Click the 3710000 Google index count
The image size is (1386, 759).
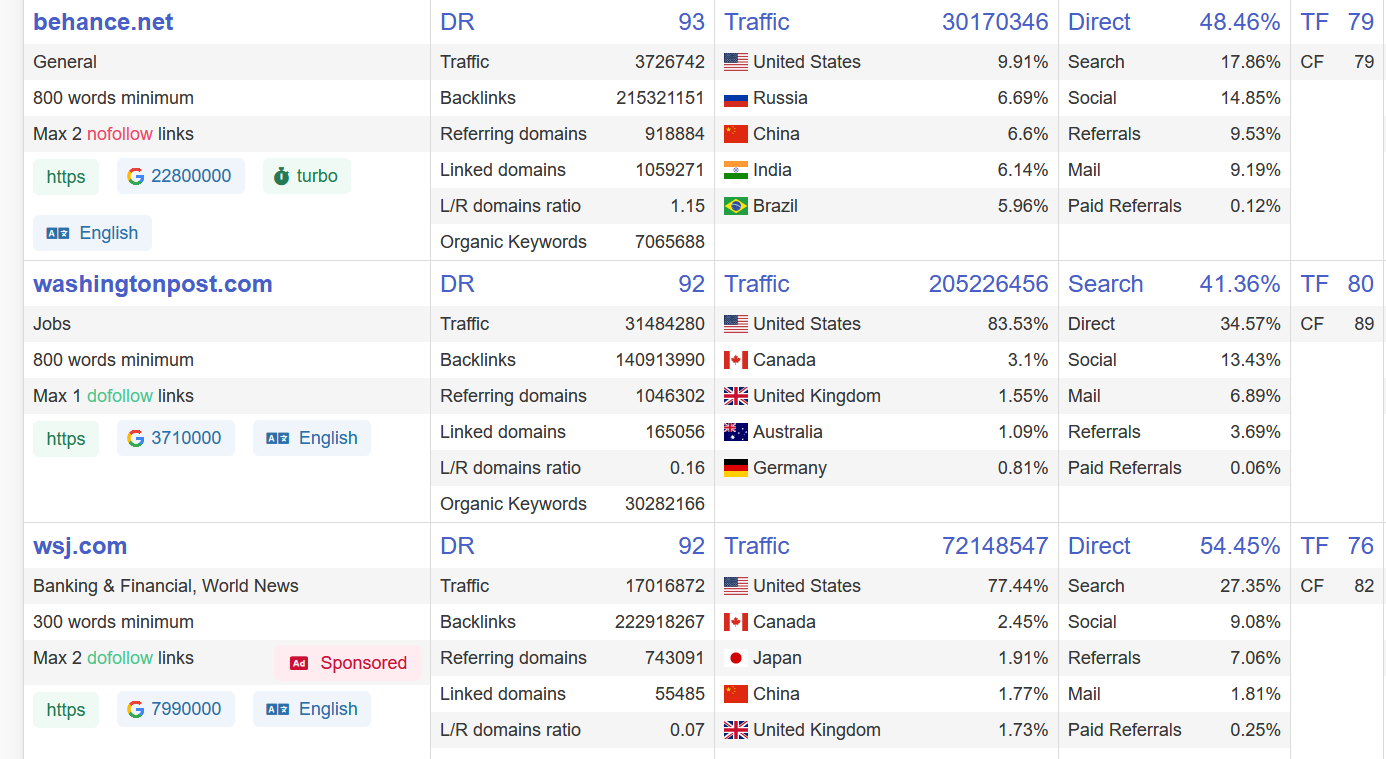(x=186, y=438)
